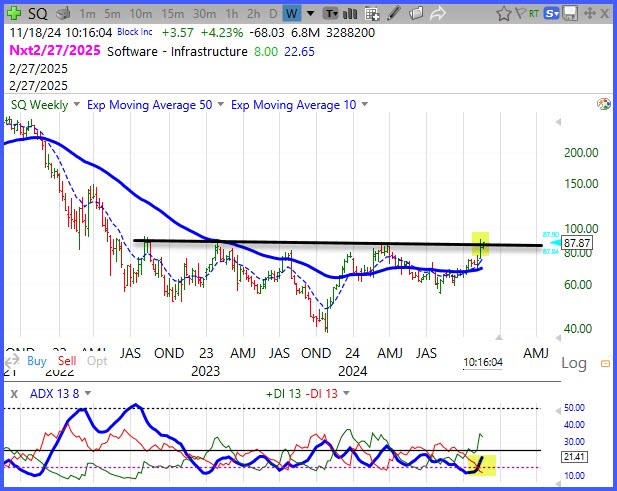Viewport: 617px width, 491px height.
Task: Close the chart window with X
Action: point(605,14)
